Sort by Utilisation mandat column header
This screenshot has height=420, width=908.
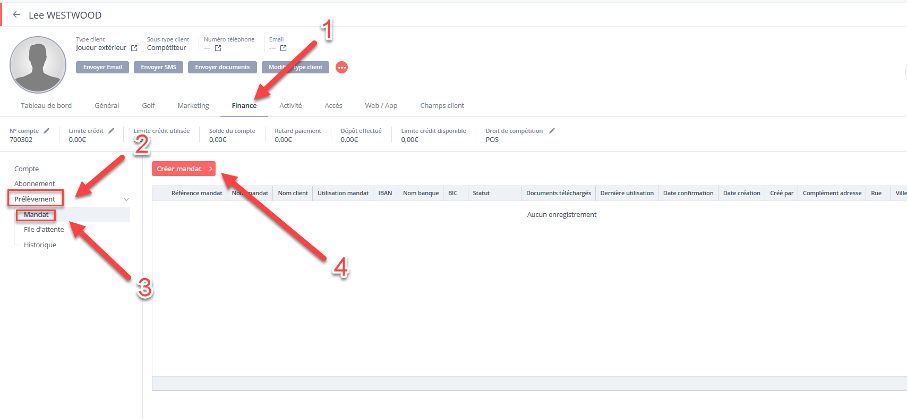343,192
